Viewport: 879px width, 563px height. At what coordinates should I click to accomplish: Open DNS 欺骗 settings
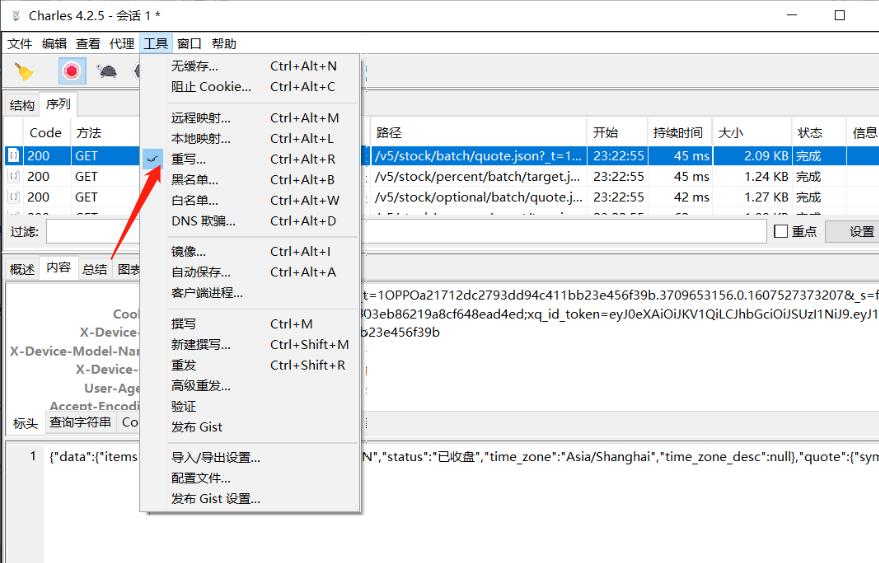[x=250, y=221]
